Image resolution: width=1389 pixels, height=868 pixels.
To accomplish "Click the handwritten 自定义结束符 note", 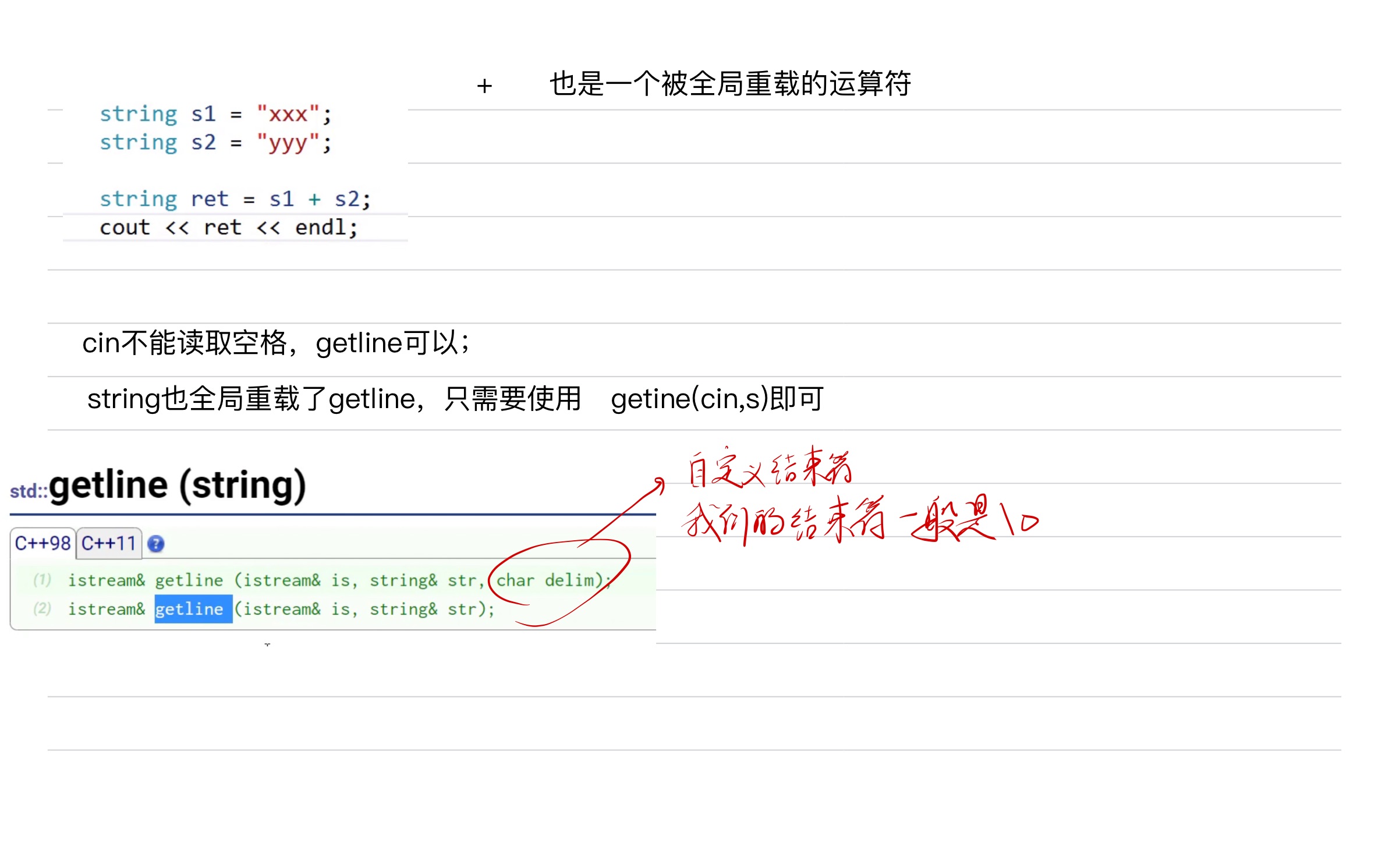I will click(x=770, y=468).
